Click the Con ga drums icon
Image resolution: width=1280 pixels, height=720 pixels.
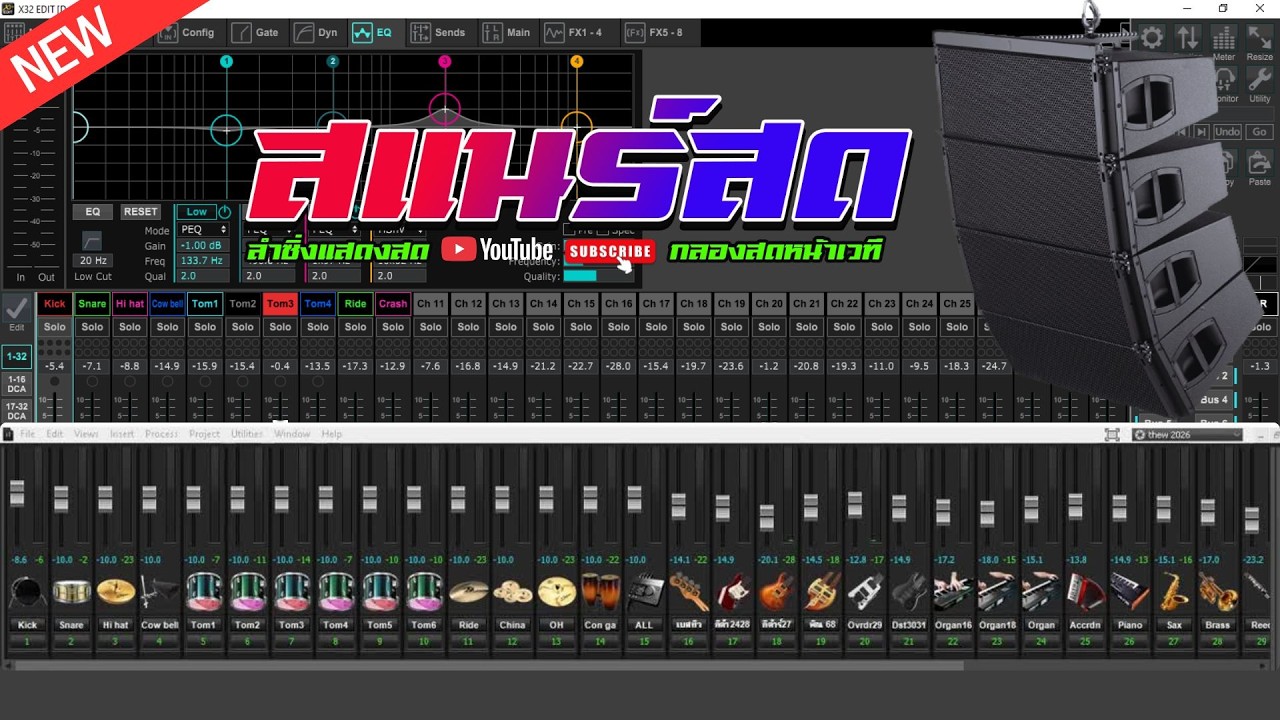click(x=600, y=592)
